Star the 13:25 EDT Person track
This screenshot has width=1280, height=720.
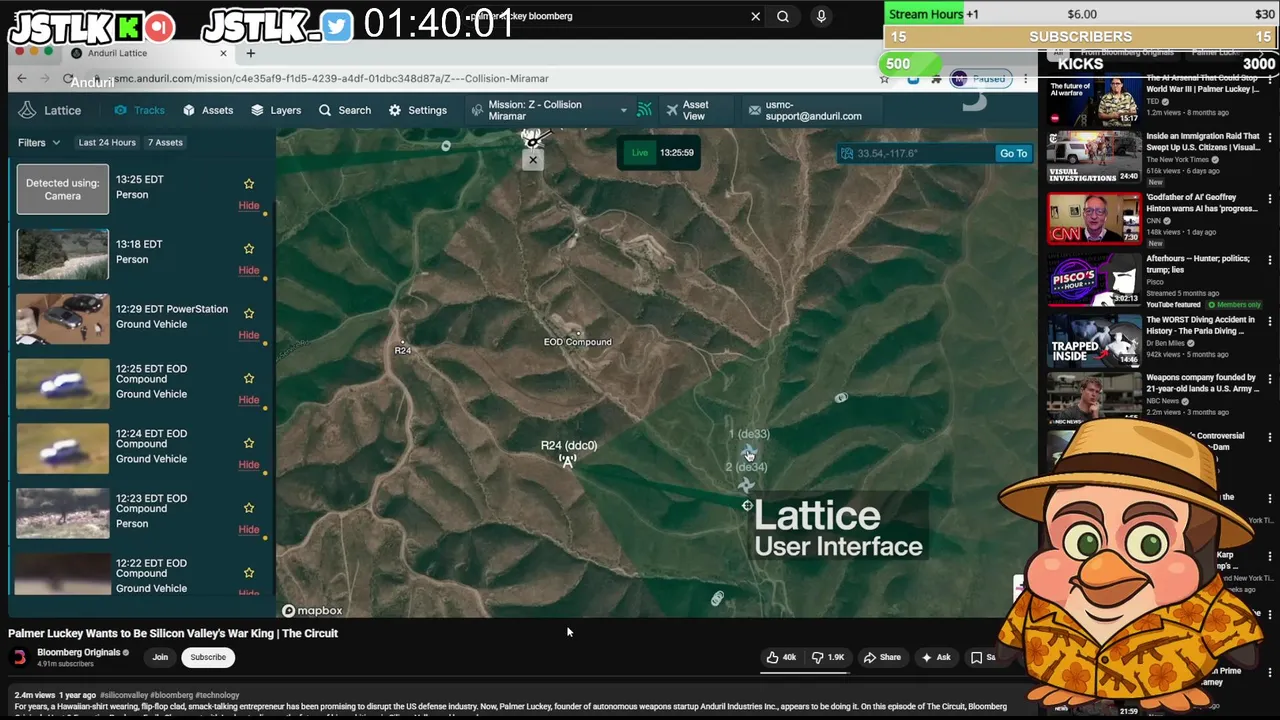249,184
